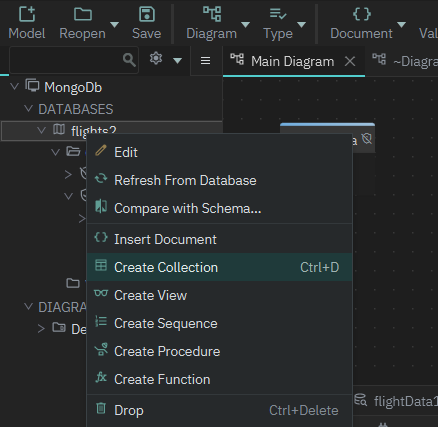
Task: Collapse the flights2 database node
Action: (42, 130)
